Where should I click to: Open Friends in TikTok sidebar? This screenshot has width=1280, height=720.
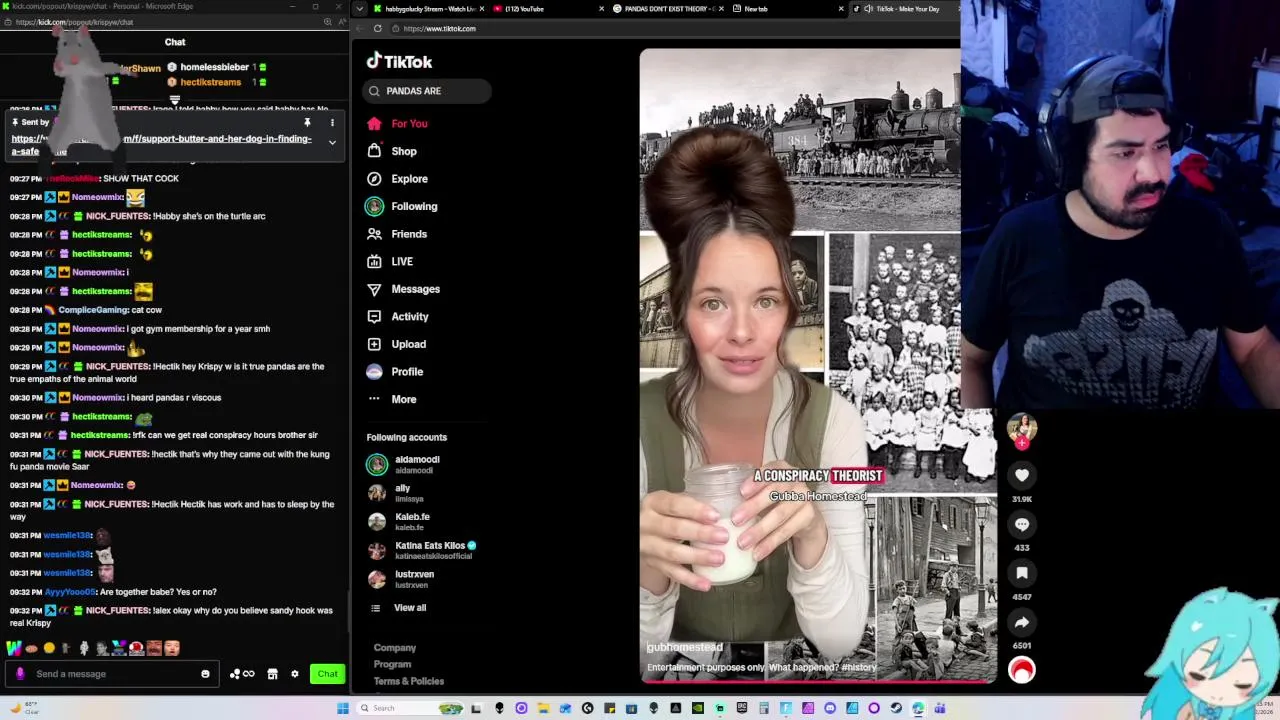coord(408,234)
